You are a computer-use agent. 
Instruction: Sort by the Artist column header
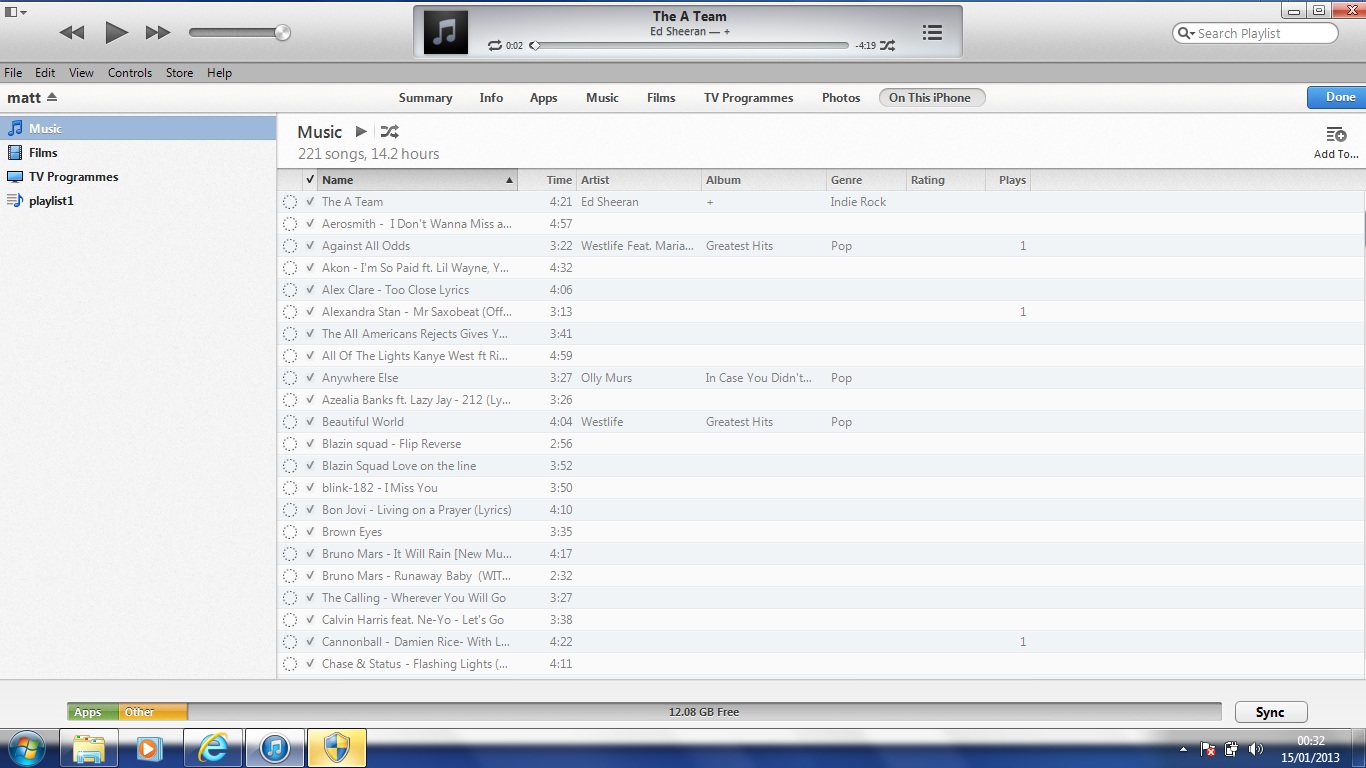[x=638, y=180]
